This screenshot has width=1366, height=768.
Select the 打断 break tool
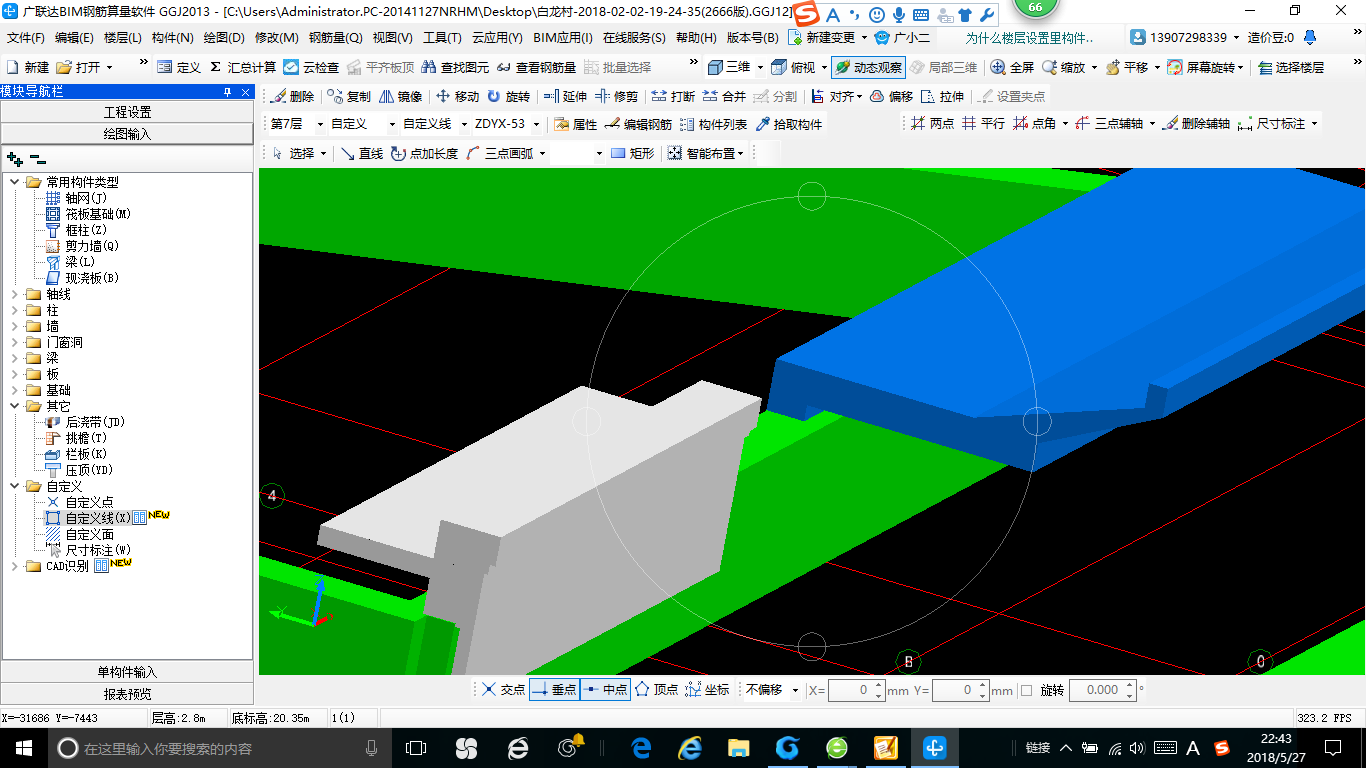click(673, 97)
